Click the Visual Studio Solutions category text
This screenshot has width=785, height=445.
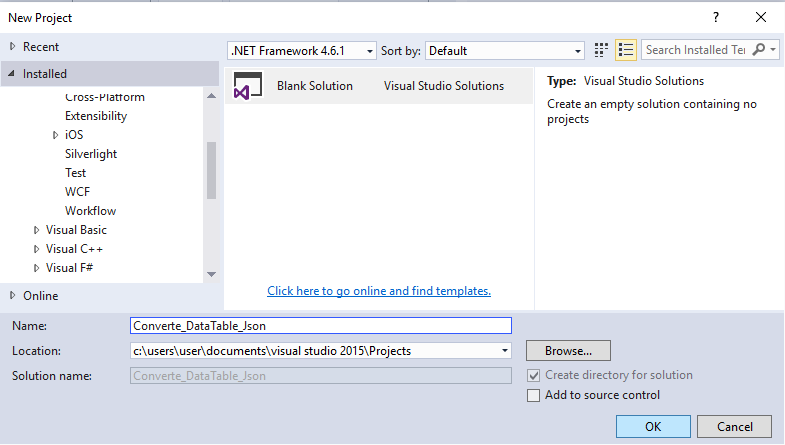pos(444,86)
